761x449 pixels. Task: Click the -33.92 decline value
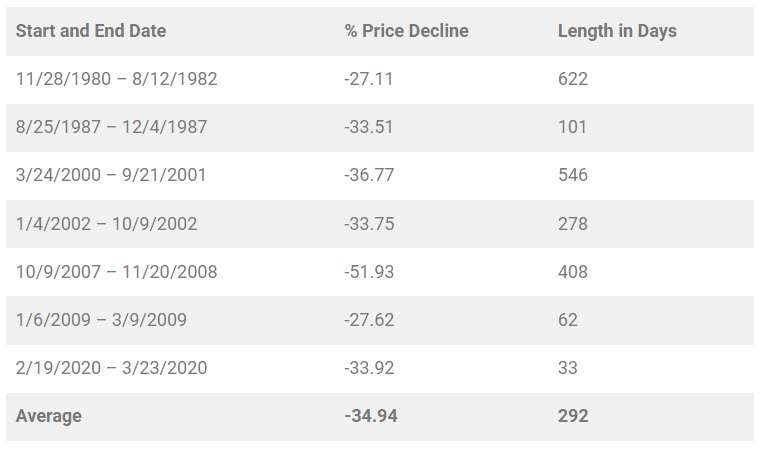[x=368, y=368]
